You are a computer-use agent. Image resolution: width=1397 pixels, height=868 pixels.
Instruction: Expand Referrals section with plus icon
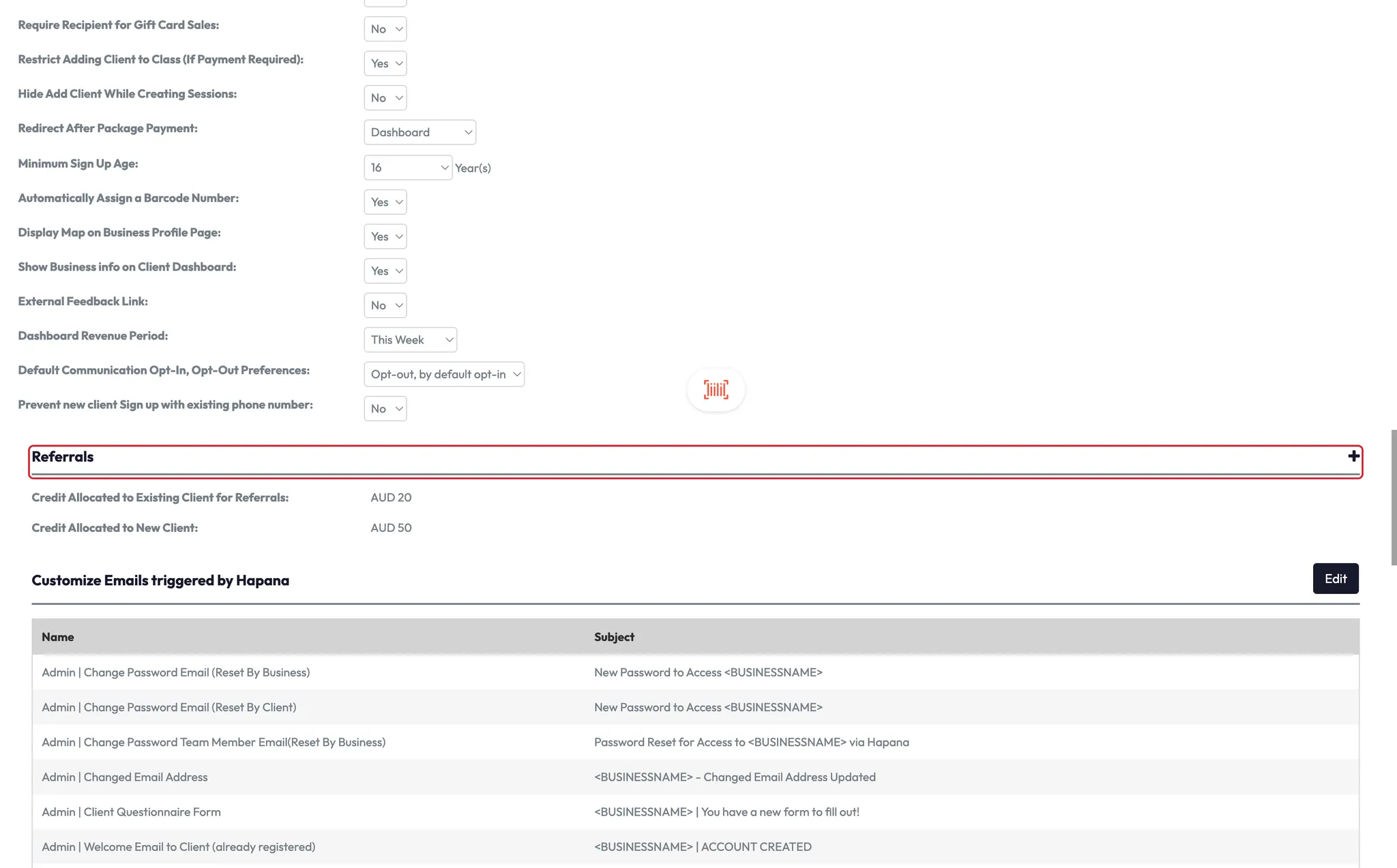pyautogui.click(x=1353, y=456)
